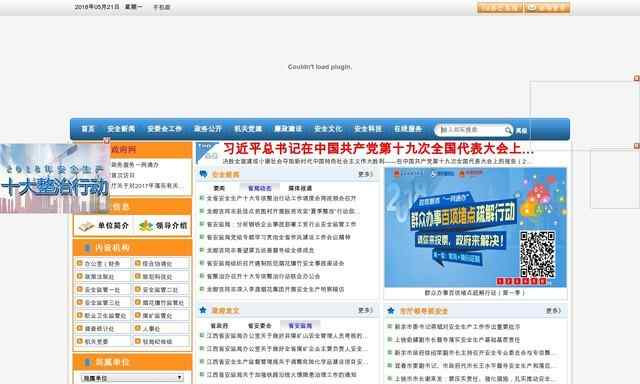This screenshot has height=384, width=640.
Task: Expand the 局属单位 dropdown list
Action: pos(132,378)
